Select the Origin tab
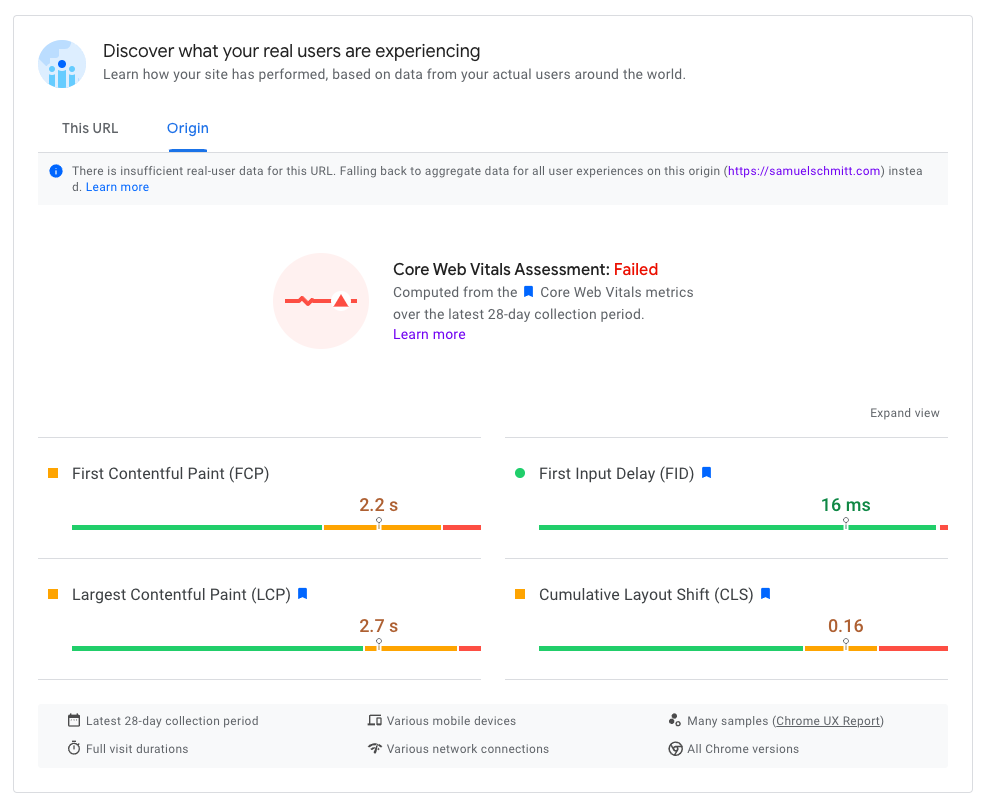The width and height of the screenshot is (993, 808). pos(187,129)
